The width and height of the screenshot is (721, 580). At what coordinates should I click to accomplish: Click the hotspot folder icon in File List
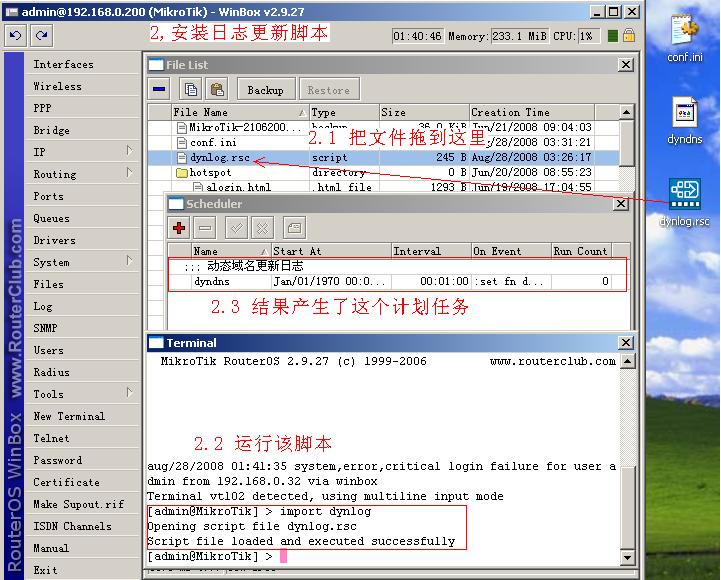tap(182, 172)
